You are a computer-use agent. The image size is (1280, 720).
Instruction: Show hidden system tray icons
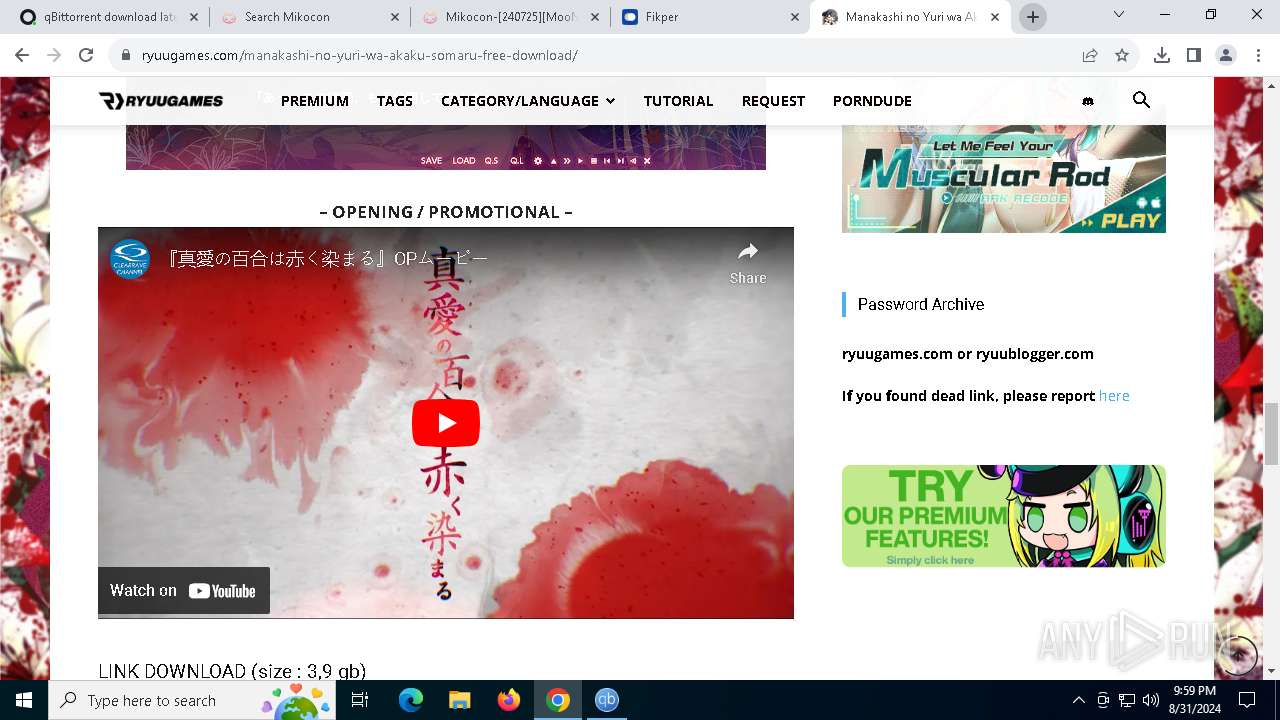coord(1078,700)
